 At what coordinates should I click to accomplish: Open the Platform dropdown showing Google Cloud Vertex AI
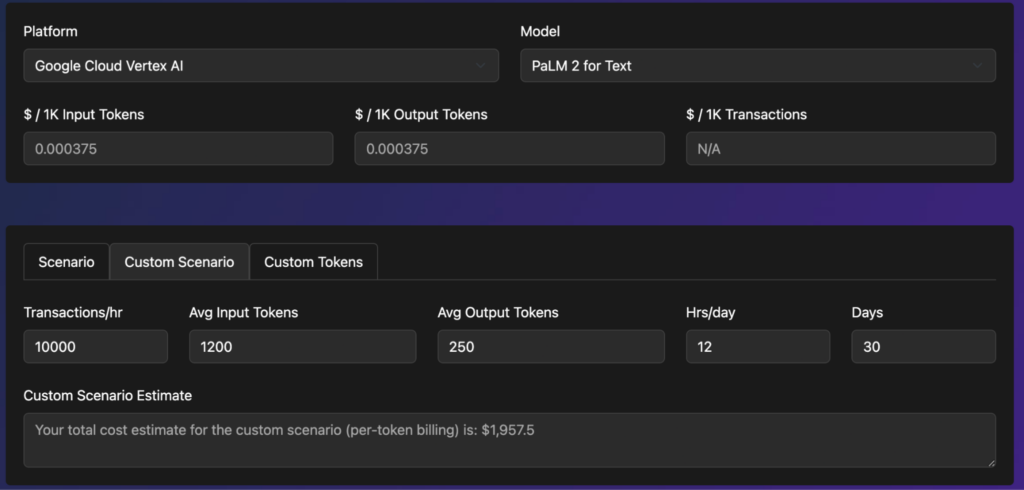(x=260, y=66)
